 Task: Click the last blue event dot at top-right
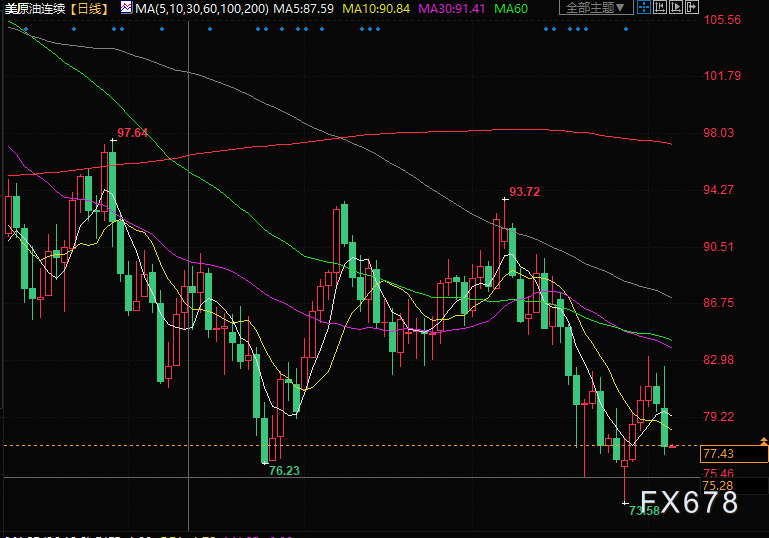pos(626,29)
